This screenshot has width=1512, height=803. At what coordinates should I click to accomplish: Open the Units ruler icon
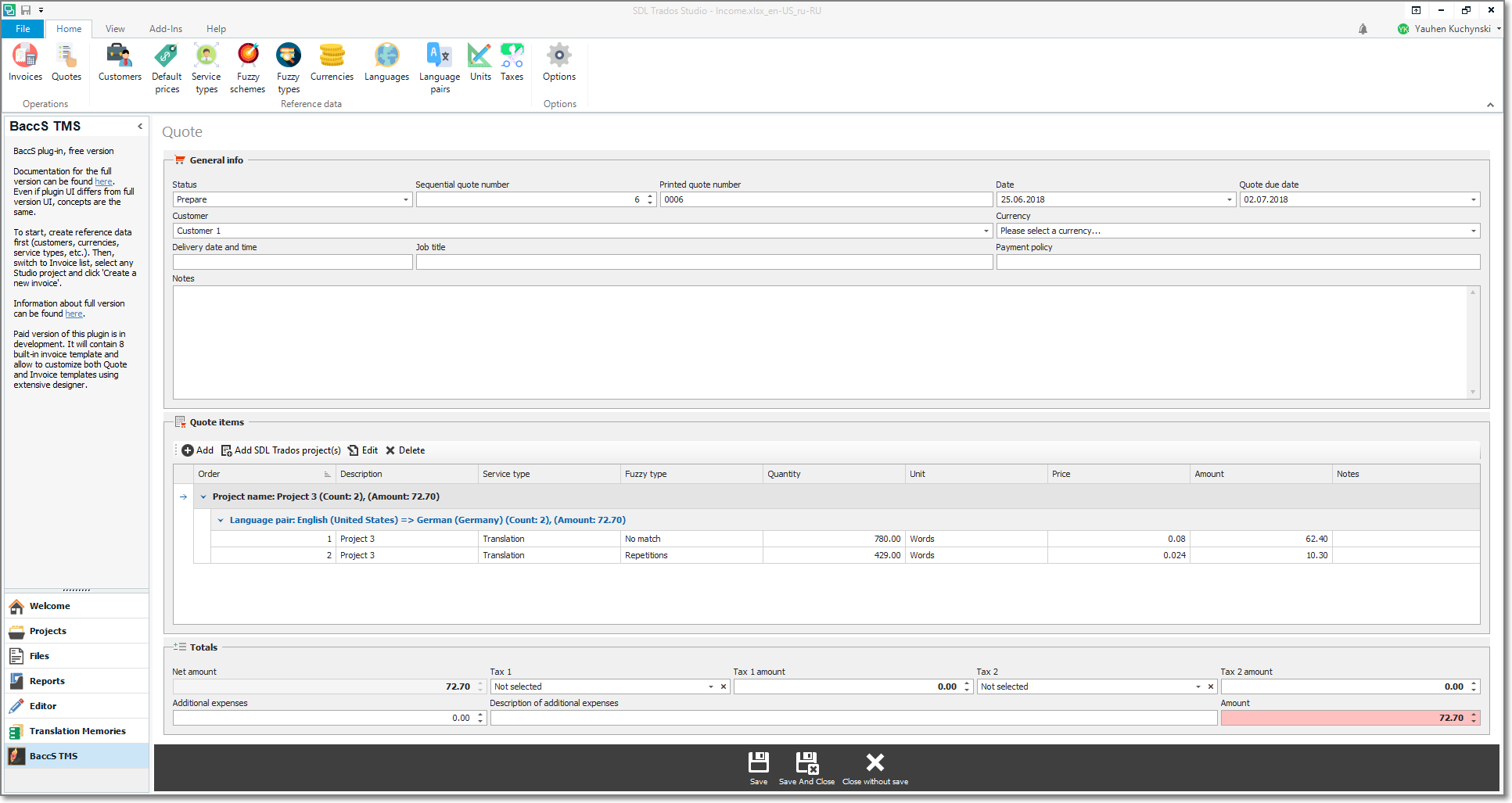pos(480,63)
